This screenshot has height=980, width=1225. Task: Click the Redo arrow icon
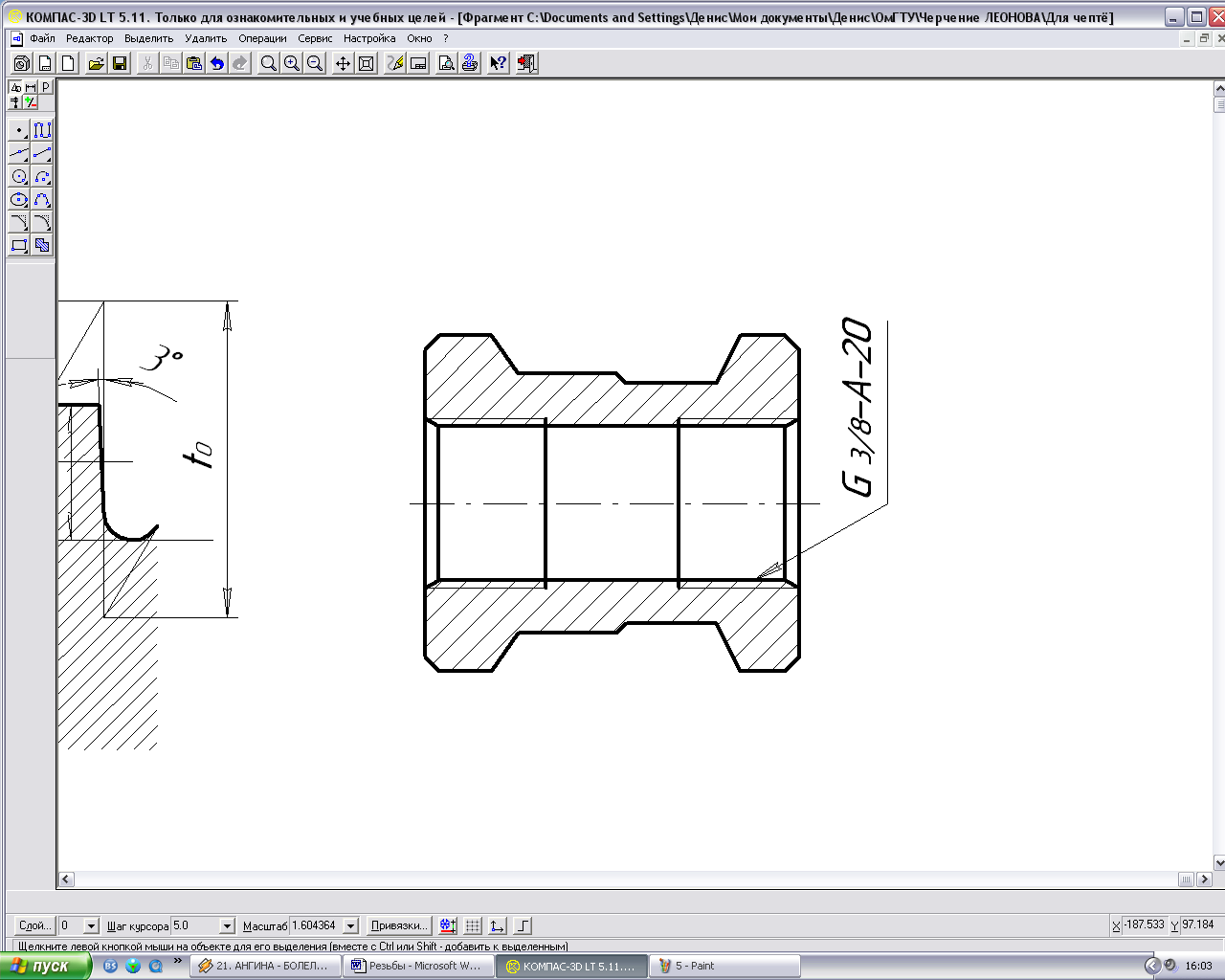(x=240, y=63)
